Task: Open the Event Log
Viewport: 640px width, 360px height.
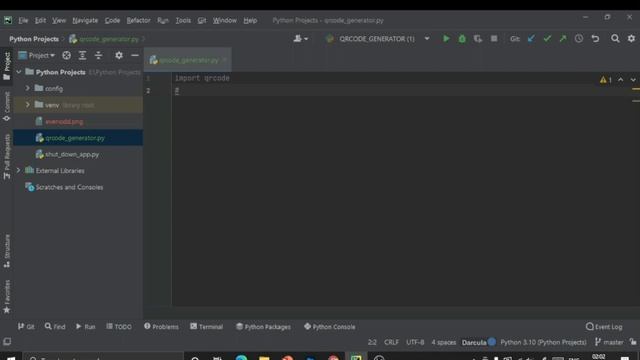Action: point(604,327)
